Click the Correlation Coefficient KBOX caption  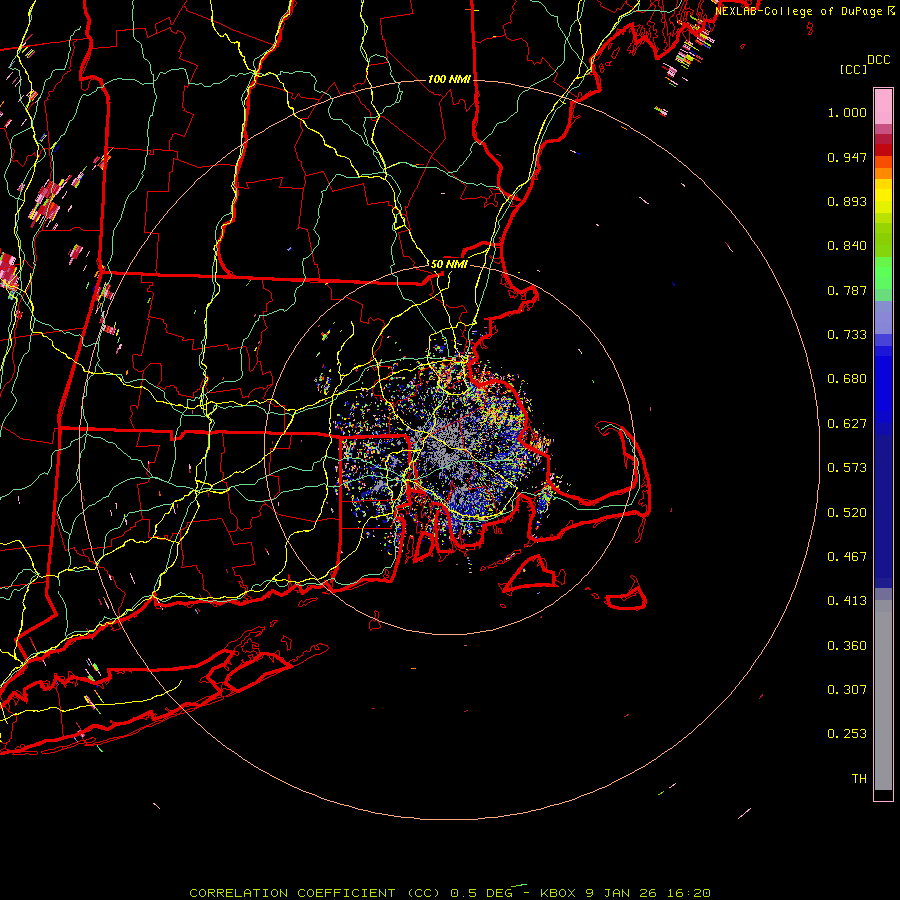(450, 893)
